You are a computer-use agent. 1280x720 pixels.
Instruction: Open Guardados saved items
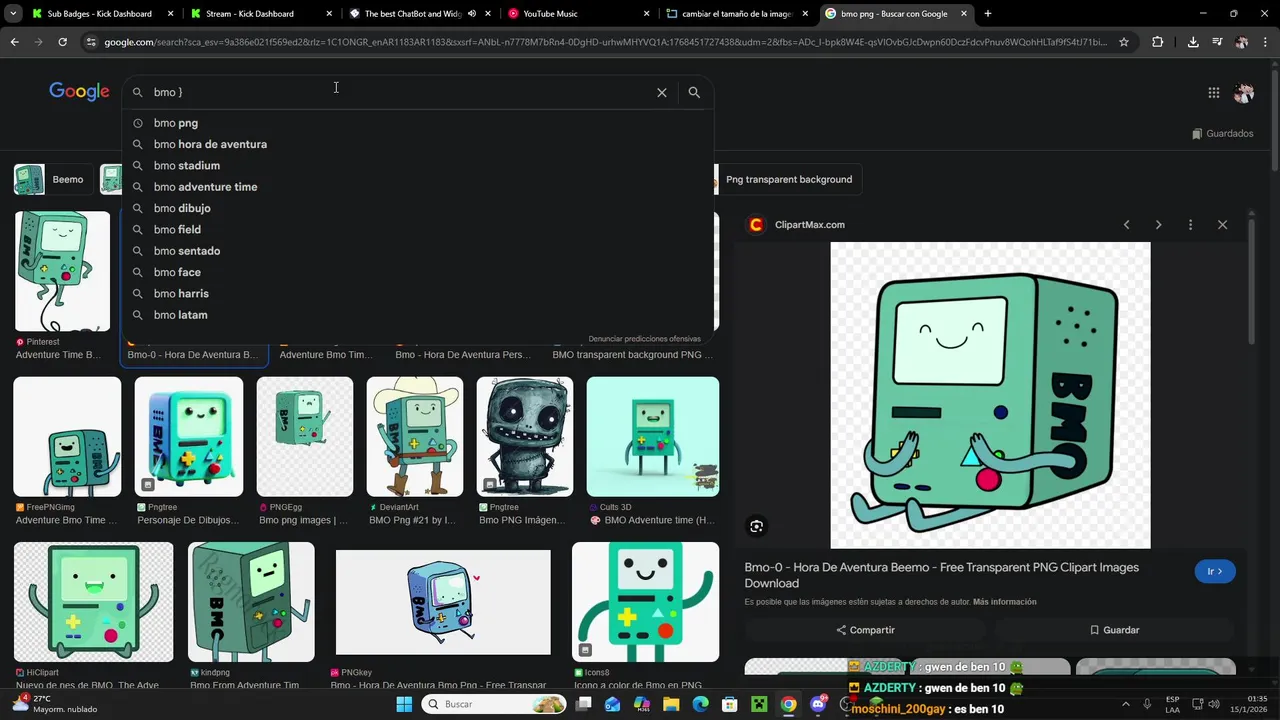point(1222,134)
